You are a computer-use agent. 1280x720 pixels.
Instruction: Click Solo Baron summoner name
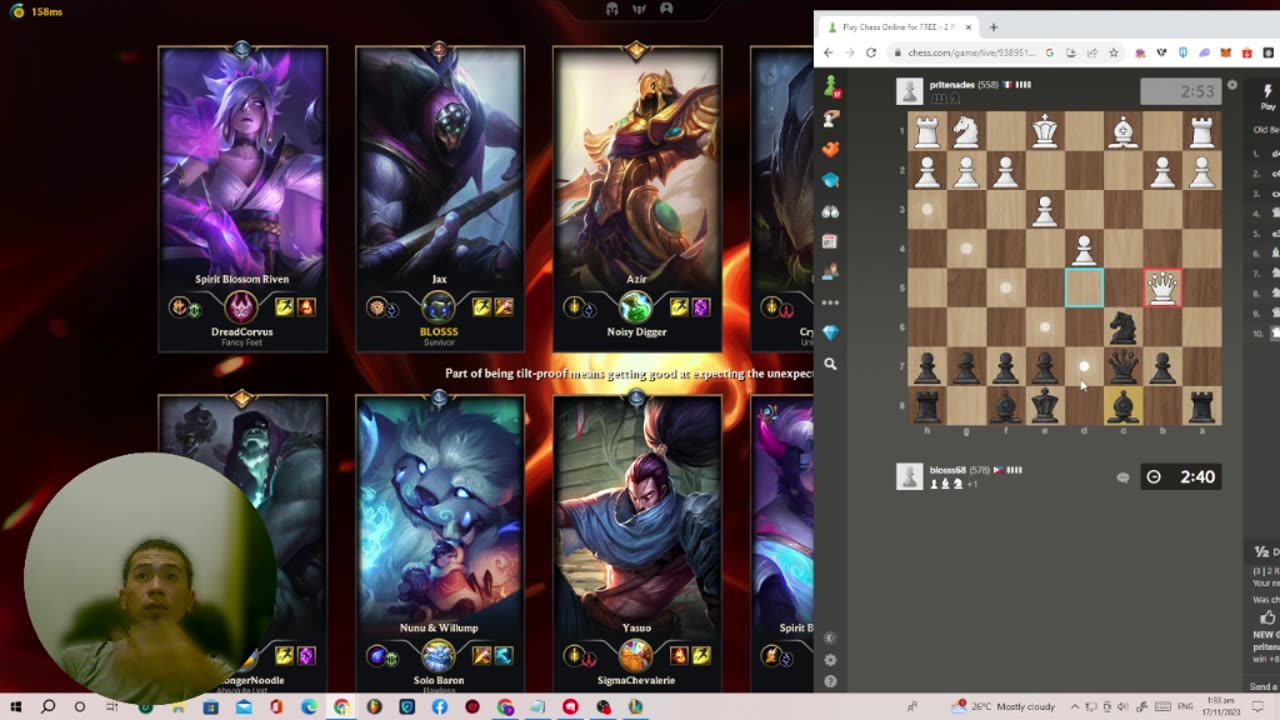point(439,680)
